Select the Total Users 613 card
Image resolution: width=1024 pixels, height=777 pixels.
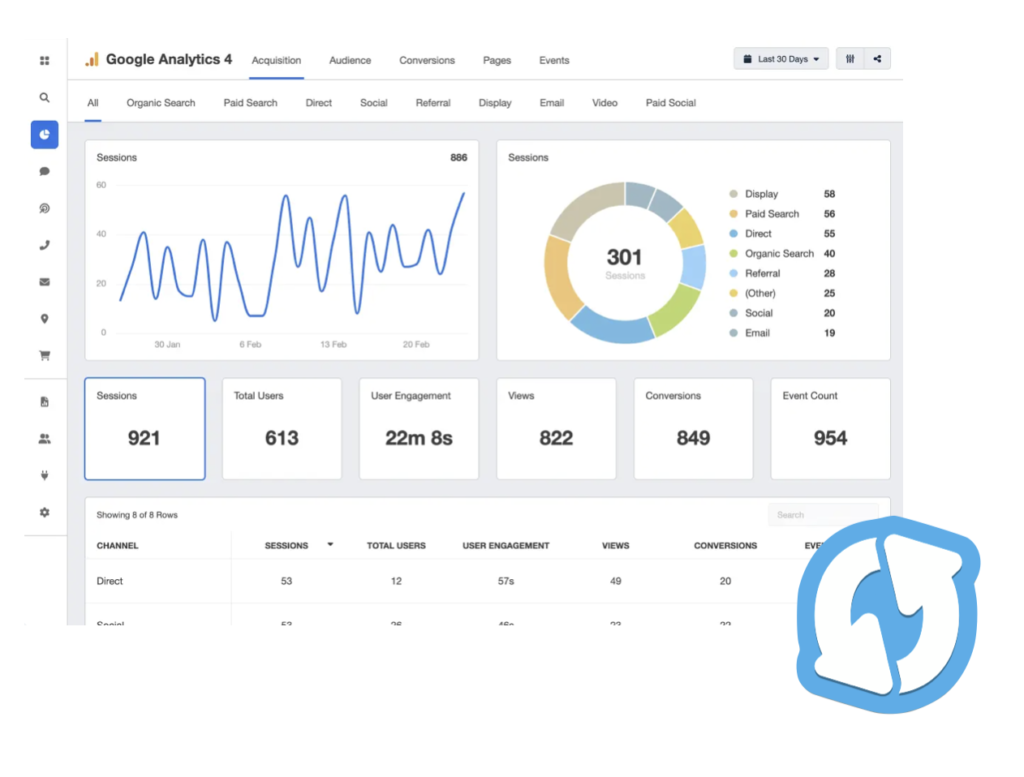[x=281, y=428]
